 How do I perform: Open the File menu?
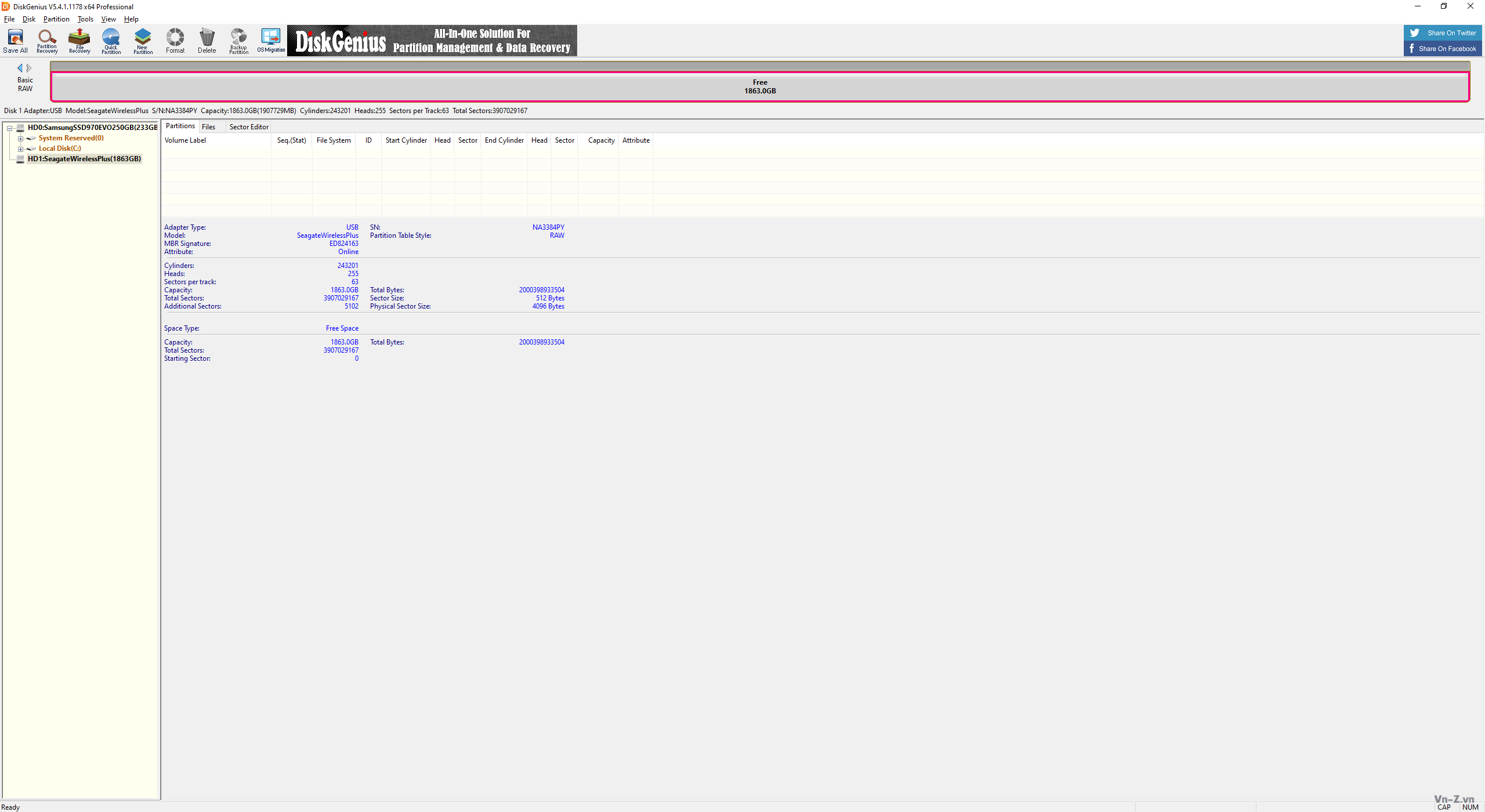(x=9, y=19)
